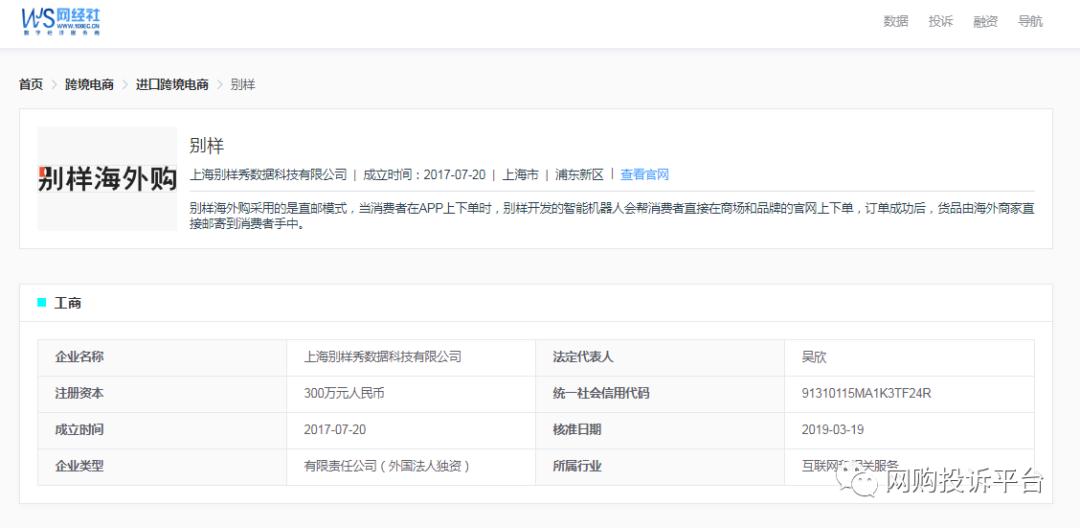Open 跨境电商 breadcrumb link
Viewport: 1080px width, 528px height.
[90, 85]
